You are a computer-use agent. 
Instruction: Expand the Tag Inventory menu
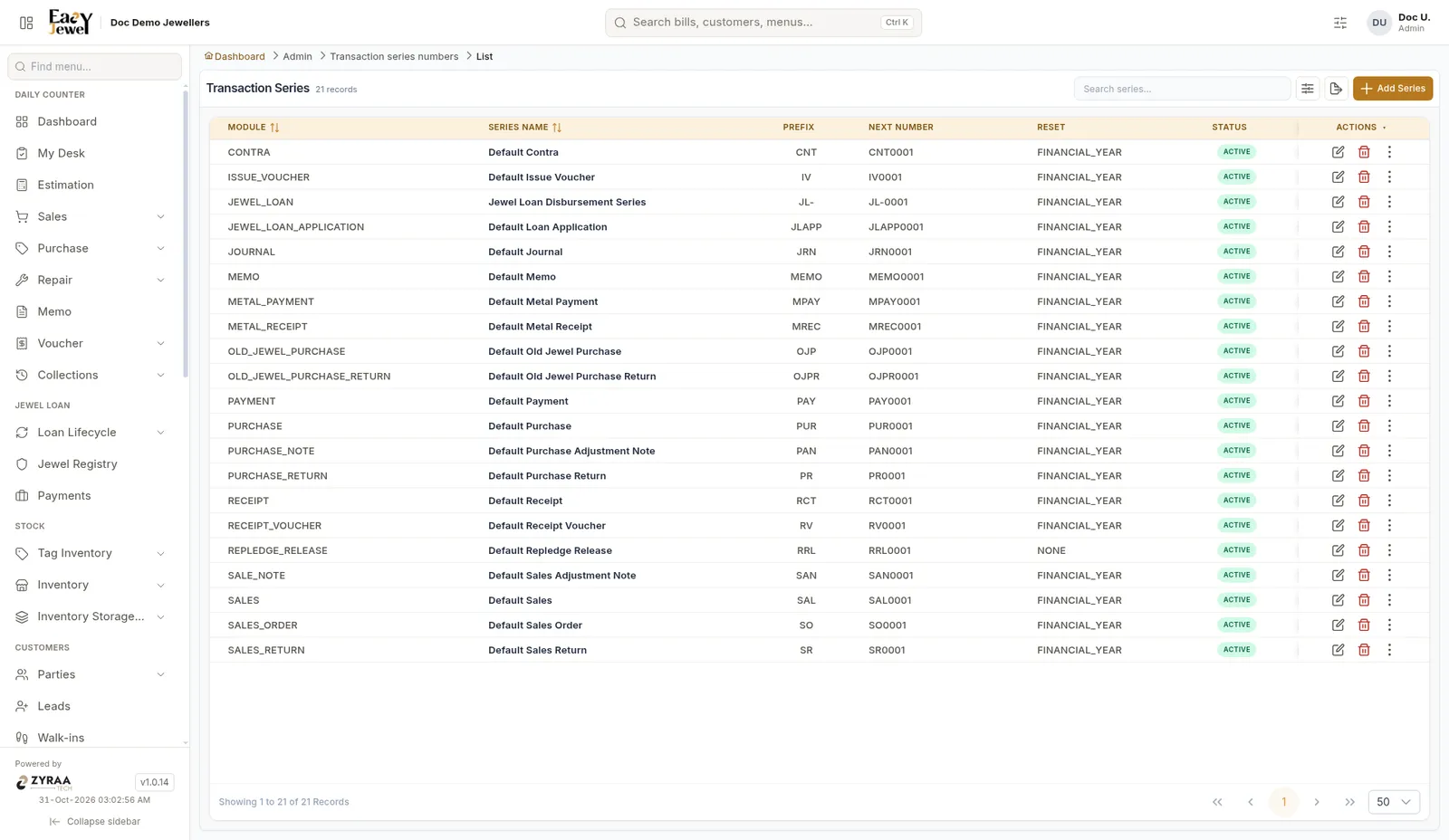(94, 553)
